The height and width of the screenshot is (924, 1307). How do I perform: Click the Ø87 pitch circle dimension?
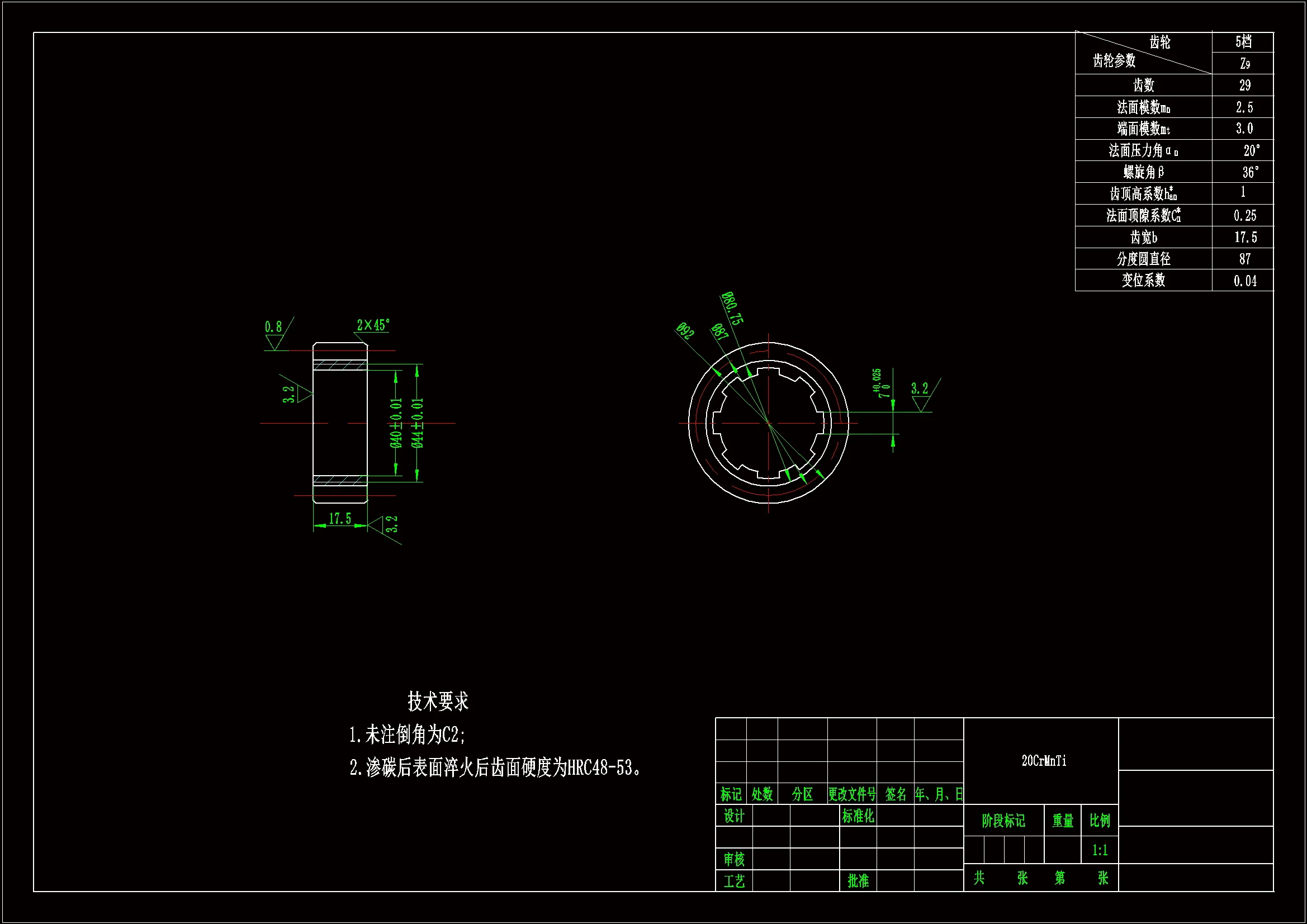[719, 331]
